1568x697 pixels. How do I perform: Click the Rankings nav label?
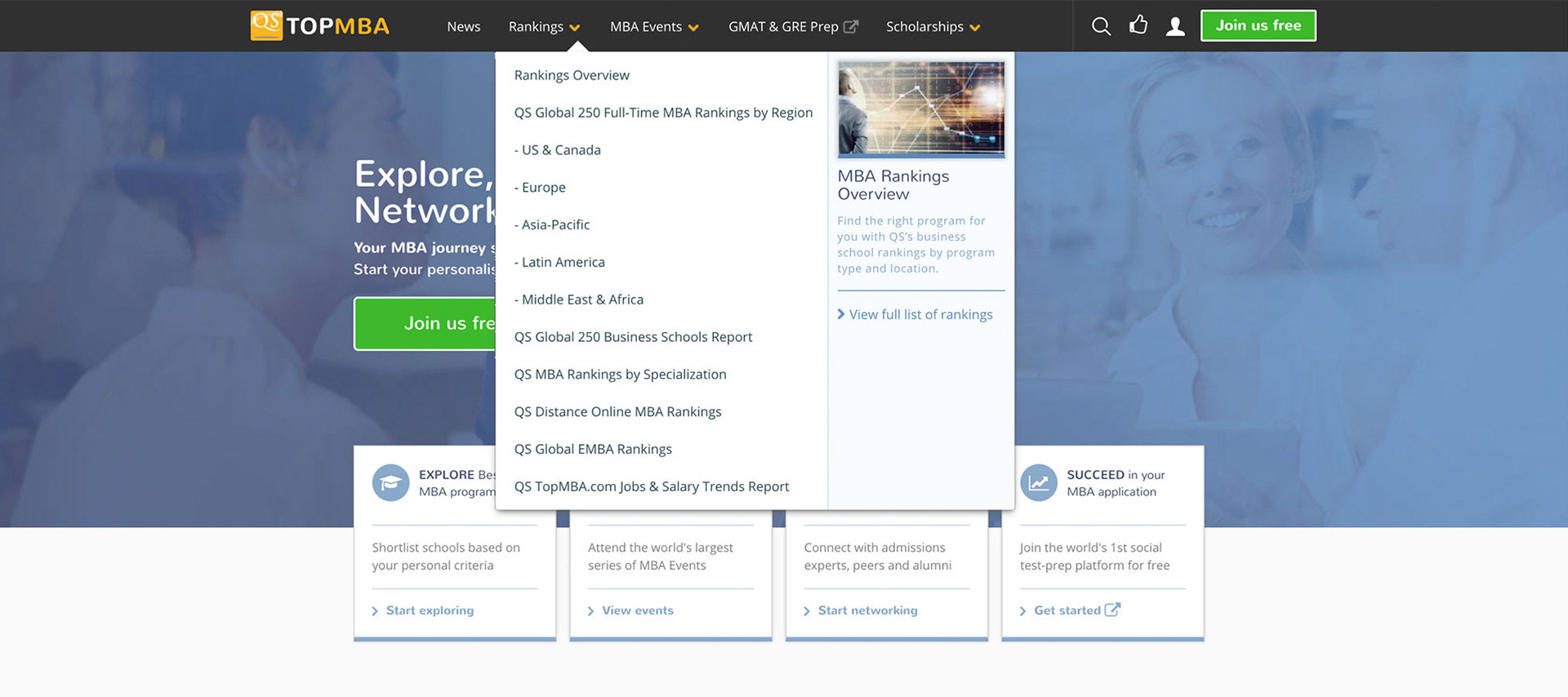536,26
